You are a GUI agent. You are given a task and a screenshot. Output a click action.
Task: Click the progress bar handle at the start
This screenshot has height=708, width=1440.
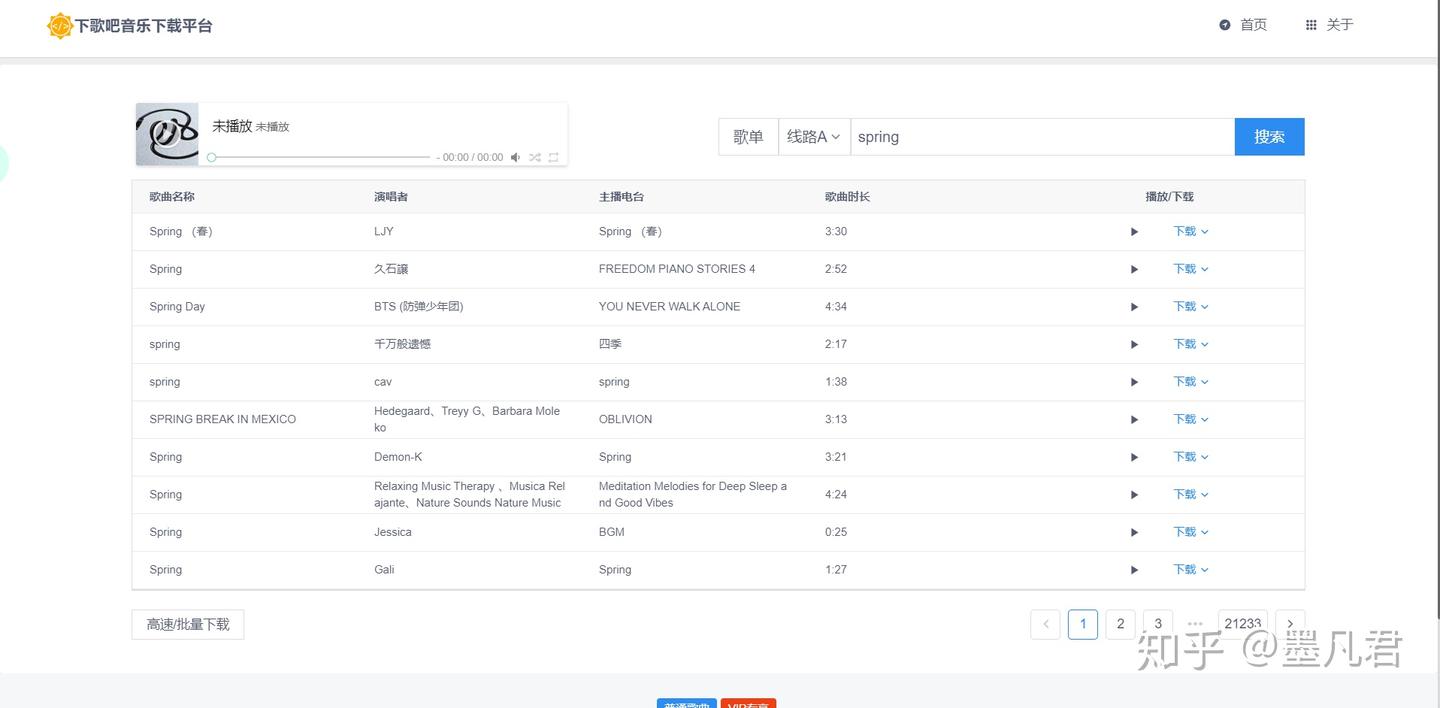point(211,157)
